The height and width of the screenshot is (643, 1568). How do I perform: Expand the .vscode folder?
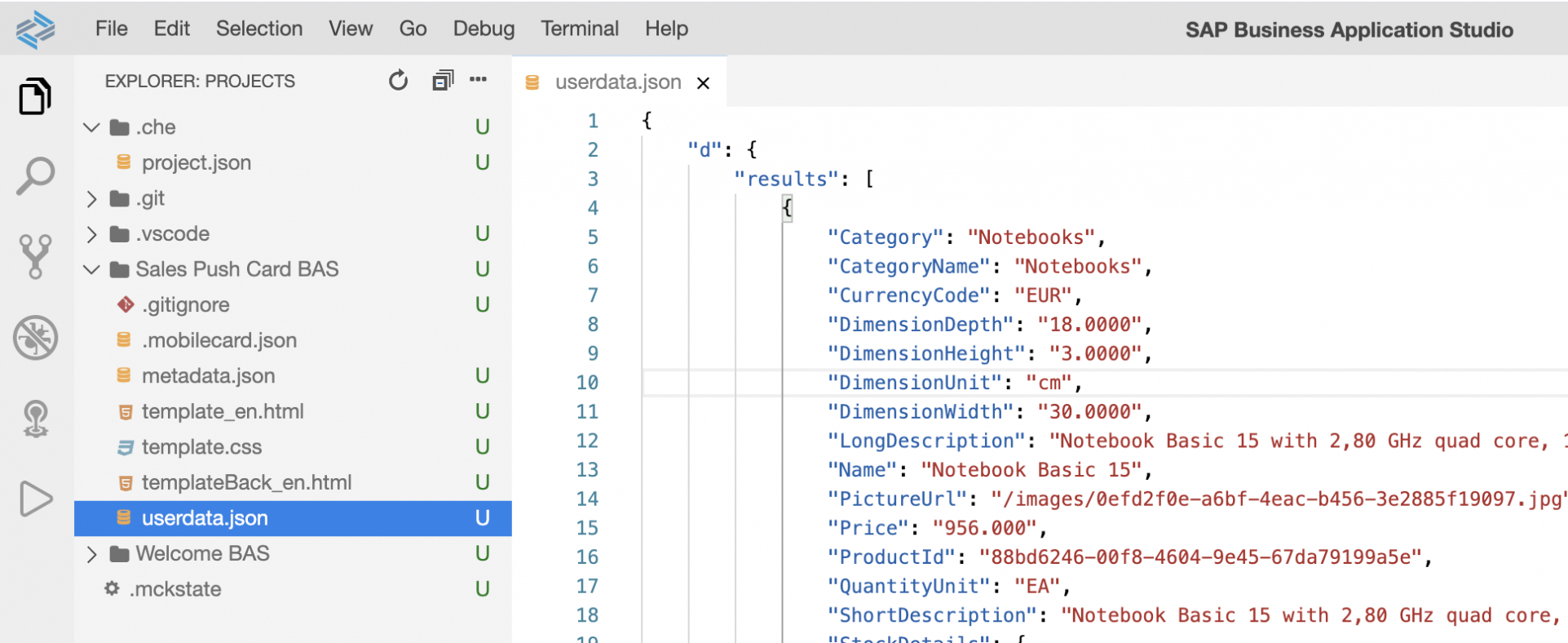point(91,234)
